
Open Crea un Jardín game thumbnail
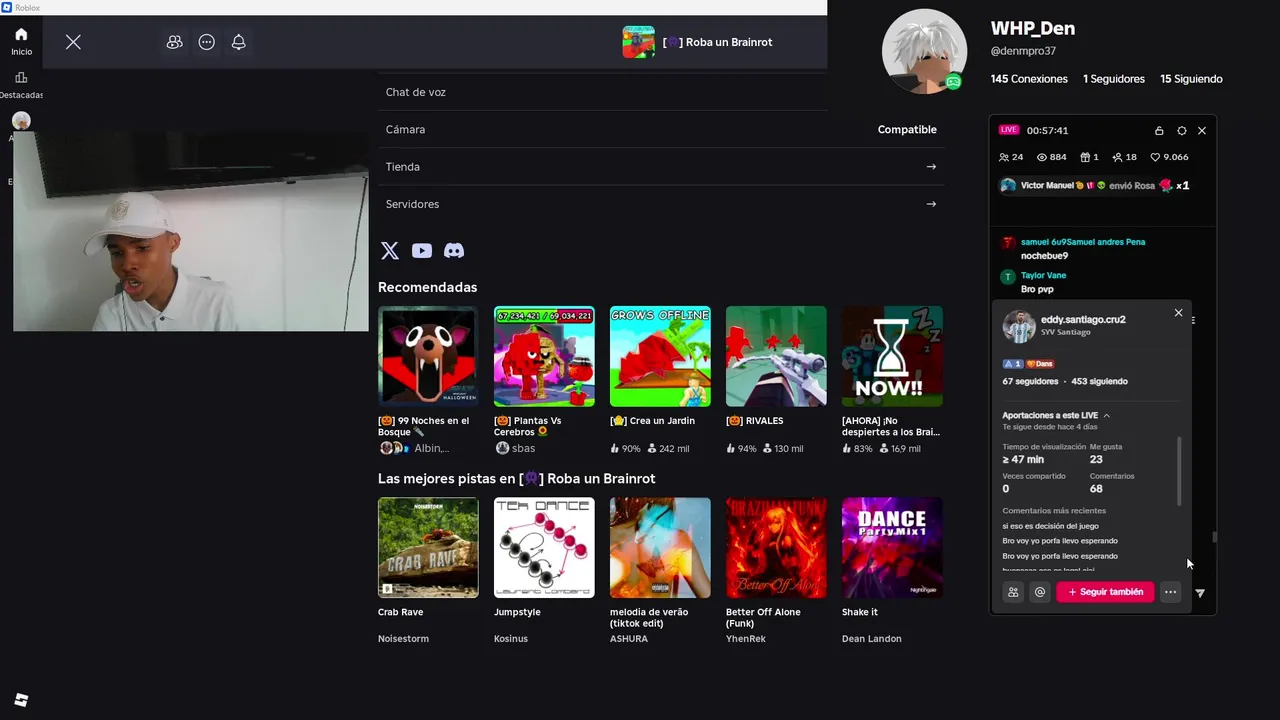pos(660,356)
